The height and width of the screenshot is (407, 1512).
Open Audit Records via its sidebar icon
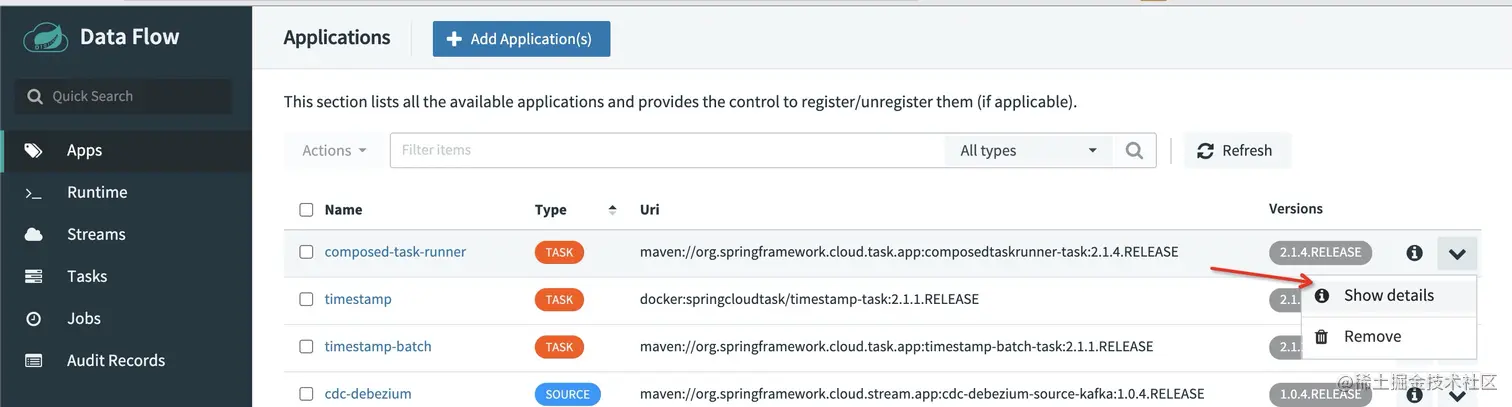tap(34, 361)
